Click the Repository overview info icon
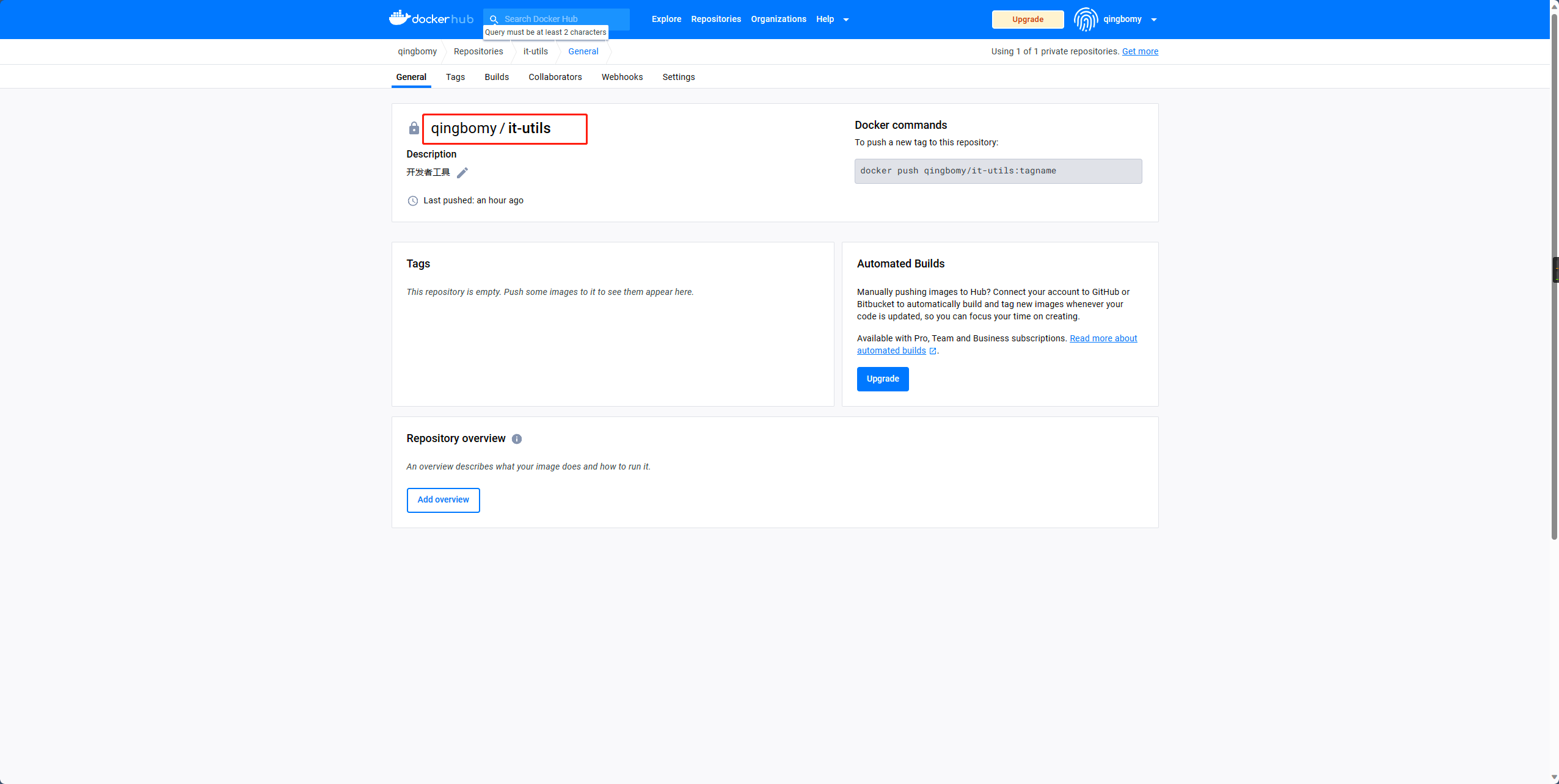Screen dimensions: 1559x784 [x=517, y=439]
